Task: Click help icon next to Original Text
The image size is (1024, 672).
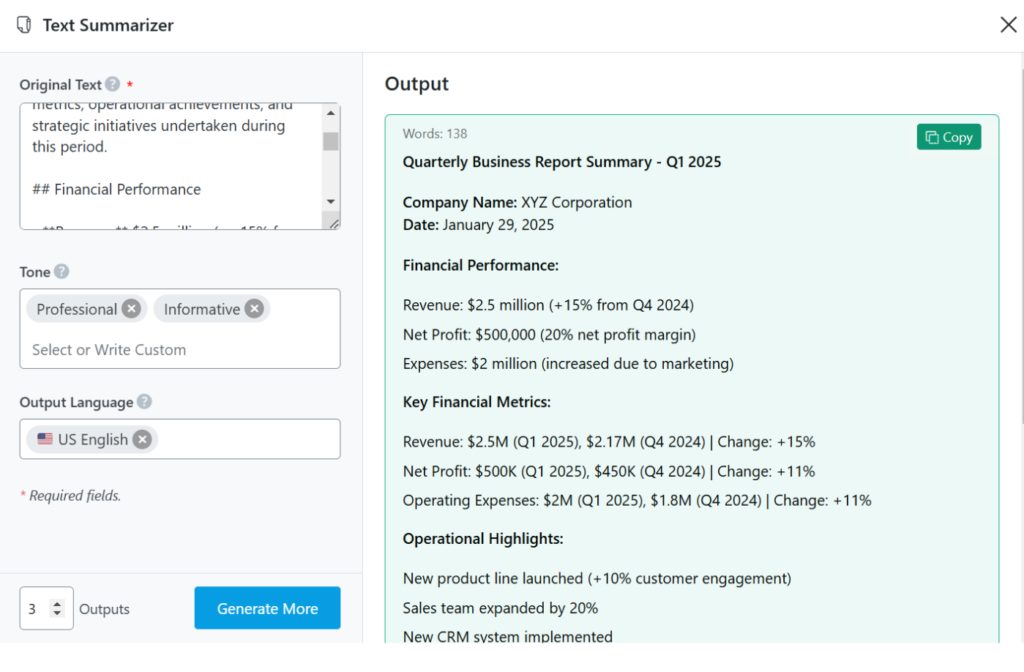Action: pos(113,85)
